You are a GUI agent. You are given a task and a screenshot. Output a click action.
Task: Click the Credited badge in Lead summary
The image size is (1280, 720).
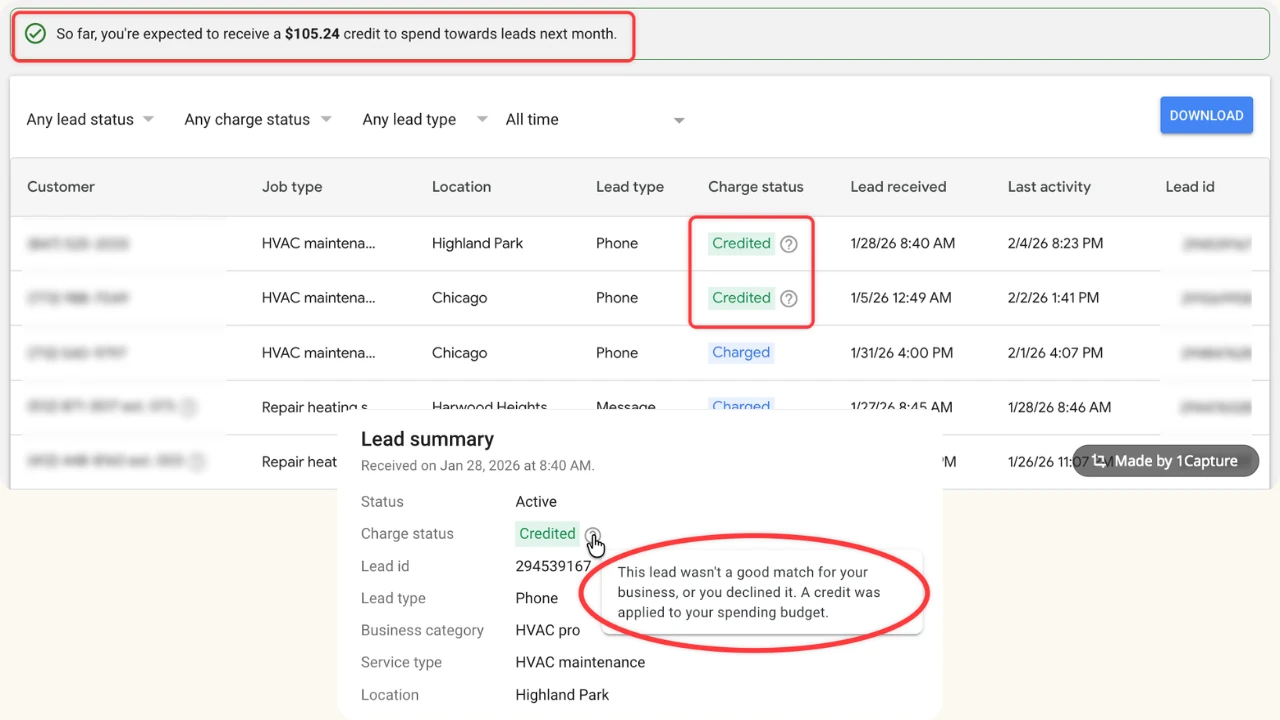point(547,534)
